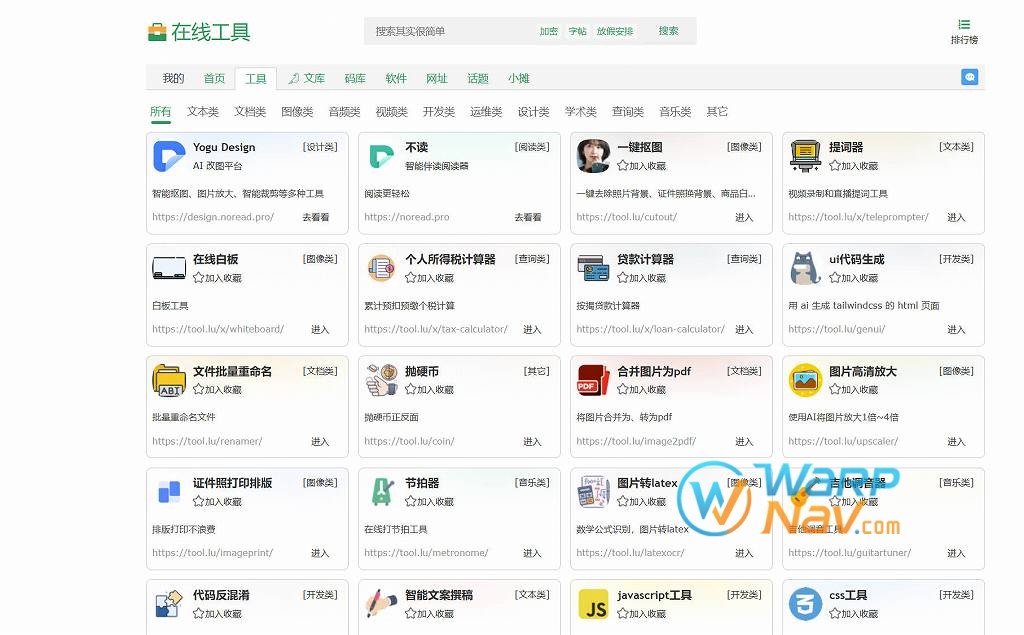Click the Yogu Design app icon
Image resolution: width=1024 pixels, height=635 pixels.
tap(169, 156)
